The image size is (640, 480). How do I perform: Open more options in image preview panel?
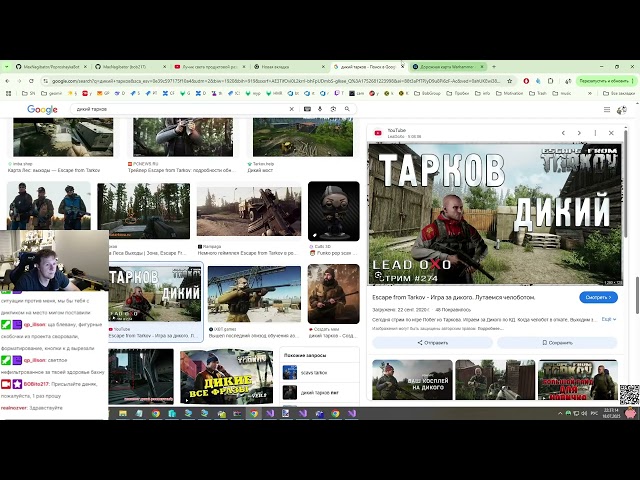[x=595, y=133]
